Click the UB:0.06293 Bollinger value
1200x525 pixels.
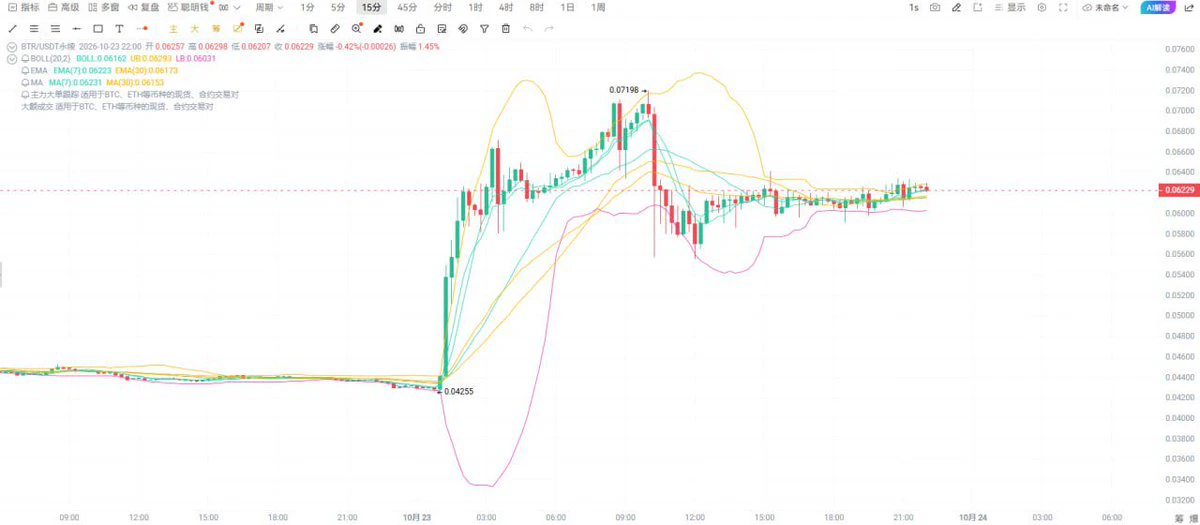(151, 59)
